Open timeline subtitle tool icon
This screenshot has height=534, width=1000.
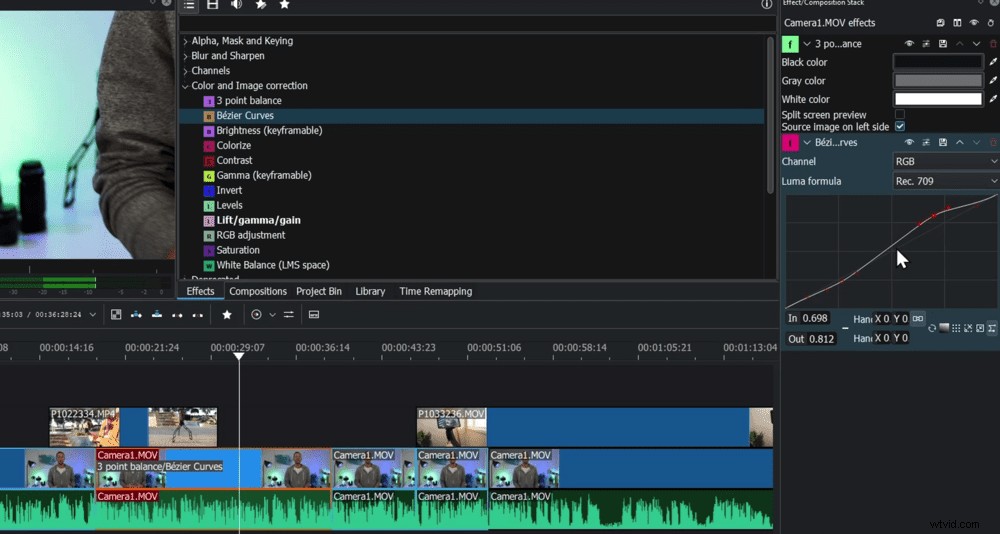[x=313, y=315]
